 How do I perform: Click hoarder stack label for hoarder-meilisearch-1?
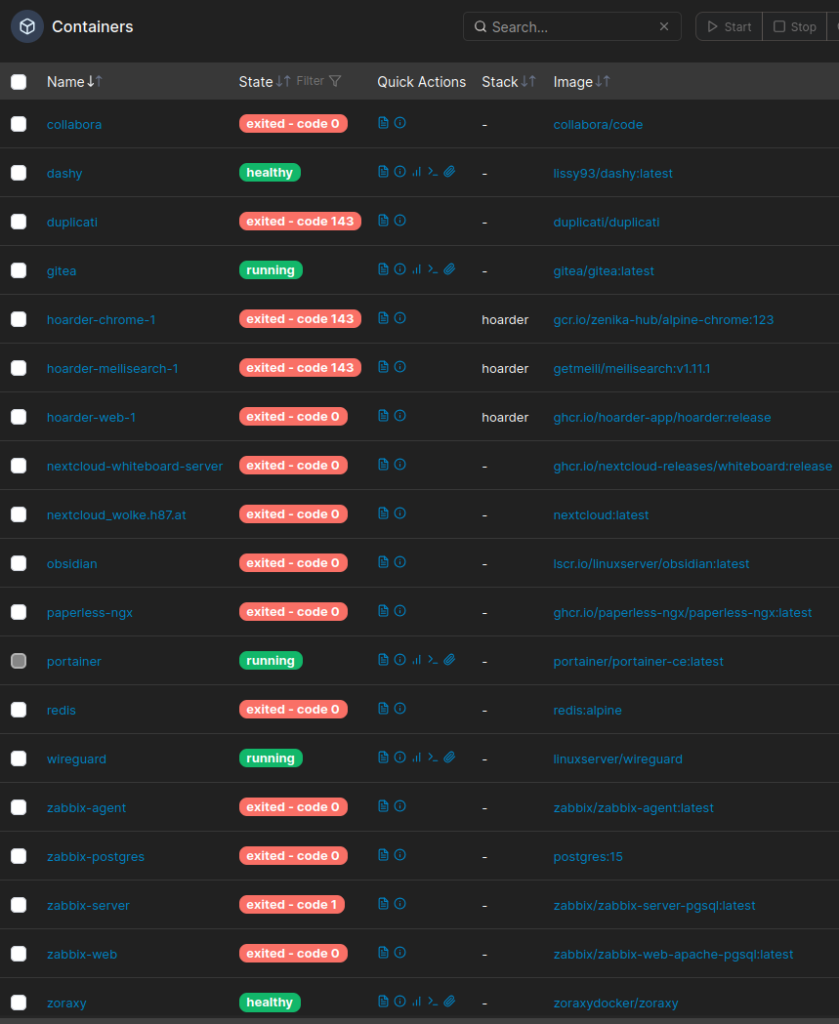[505, 368]
